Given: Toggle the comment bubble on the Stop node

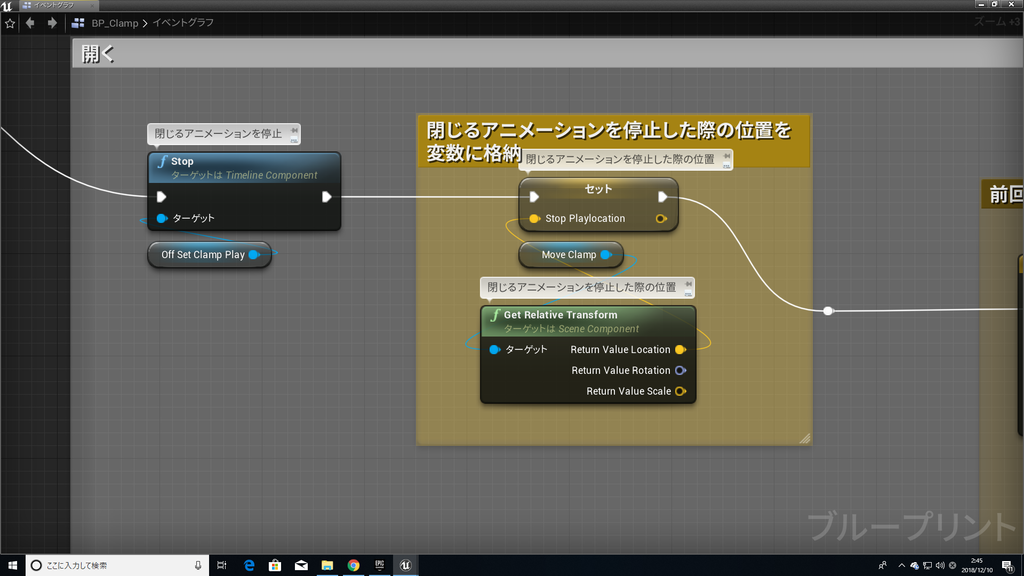Looking at the screenshot, I should [295, 133].
